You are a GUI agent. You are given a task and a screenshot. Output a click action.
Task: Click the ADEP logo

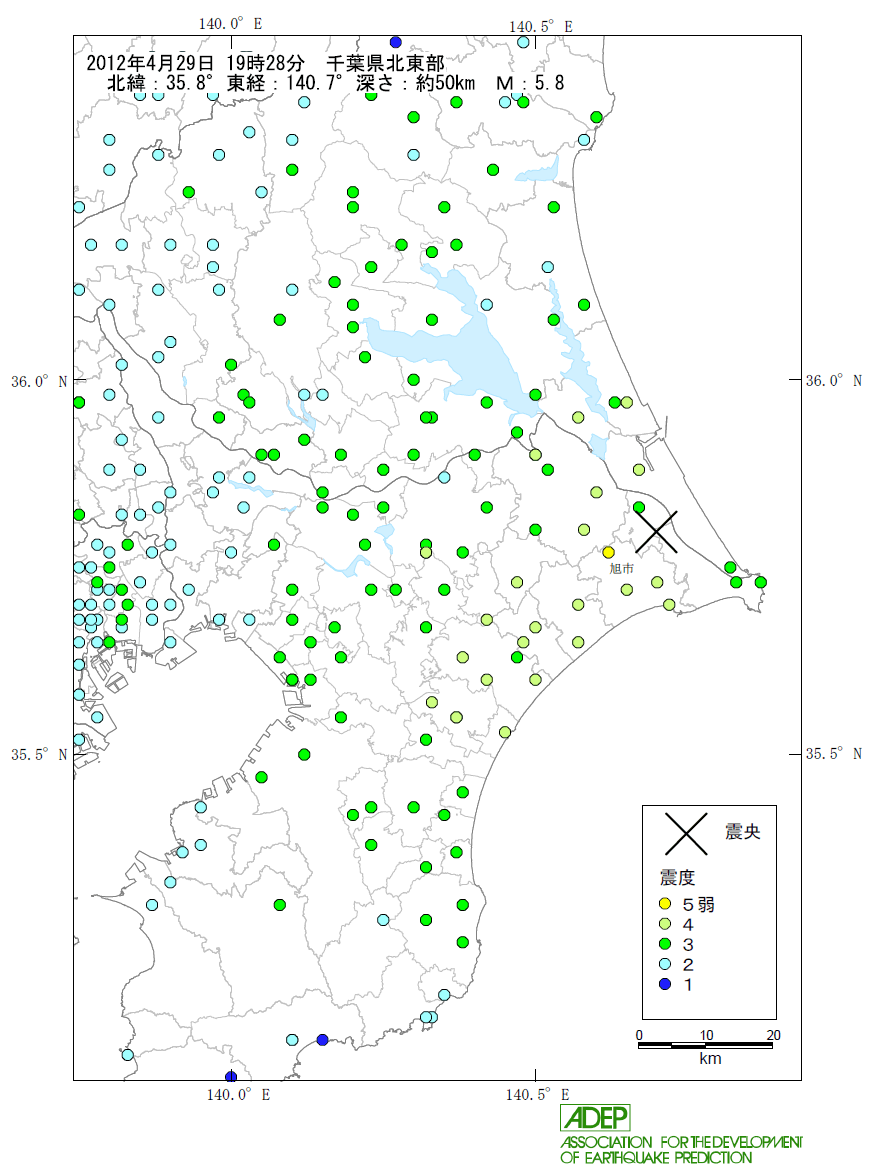coord(596,1118)
